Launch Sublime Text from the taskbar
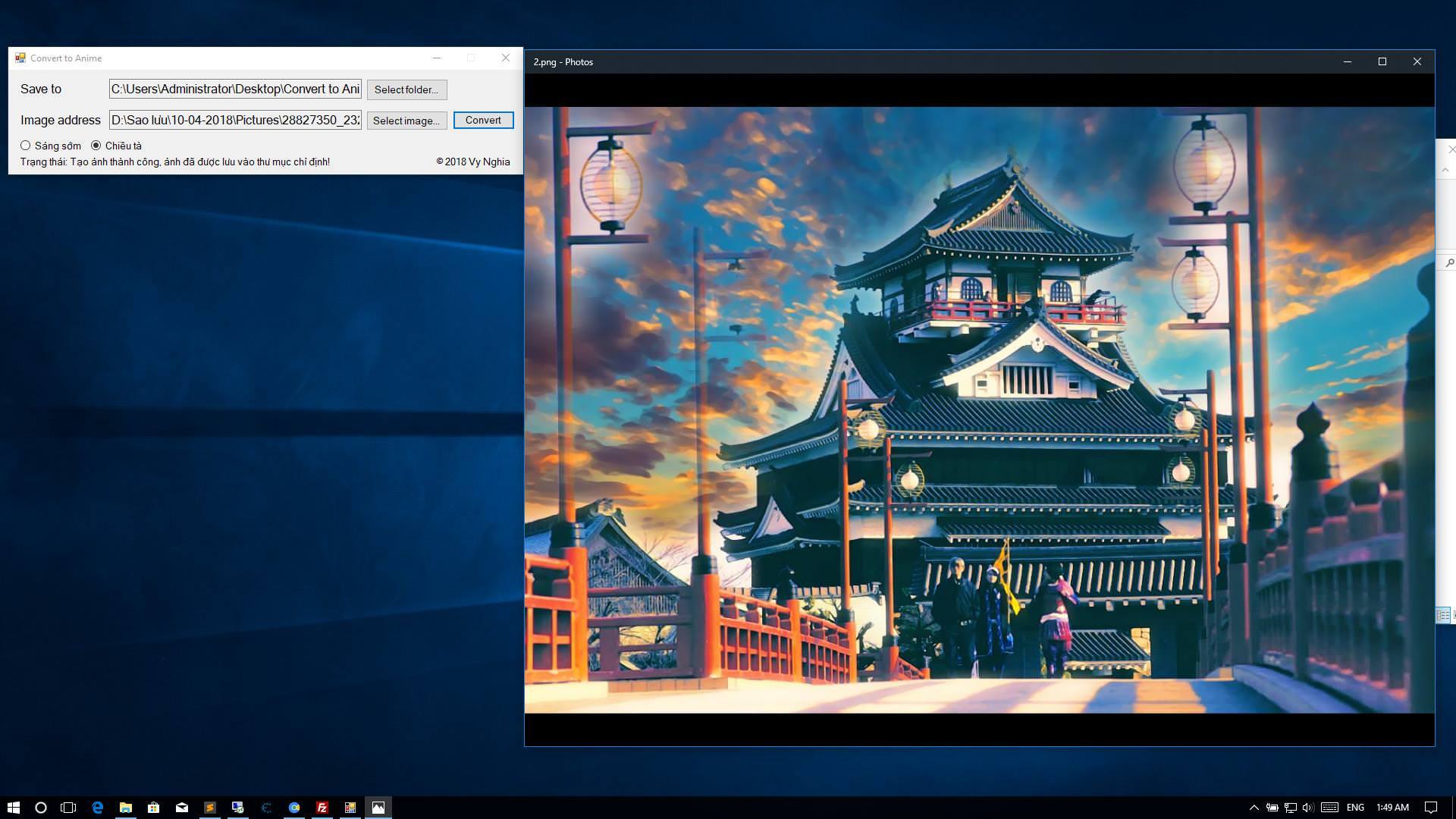The height and width of the screenshot is (819, 1456). point(209,807)
